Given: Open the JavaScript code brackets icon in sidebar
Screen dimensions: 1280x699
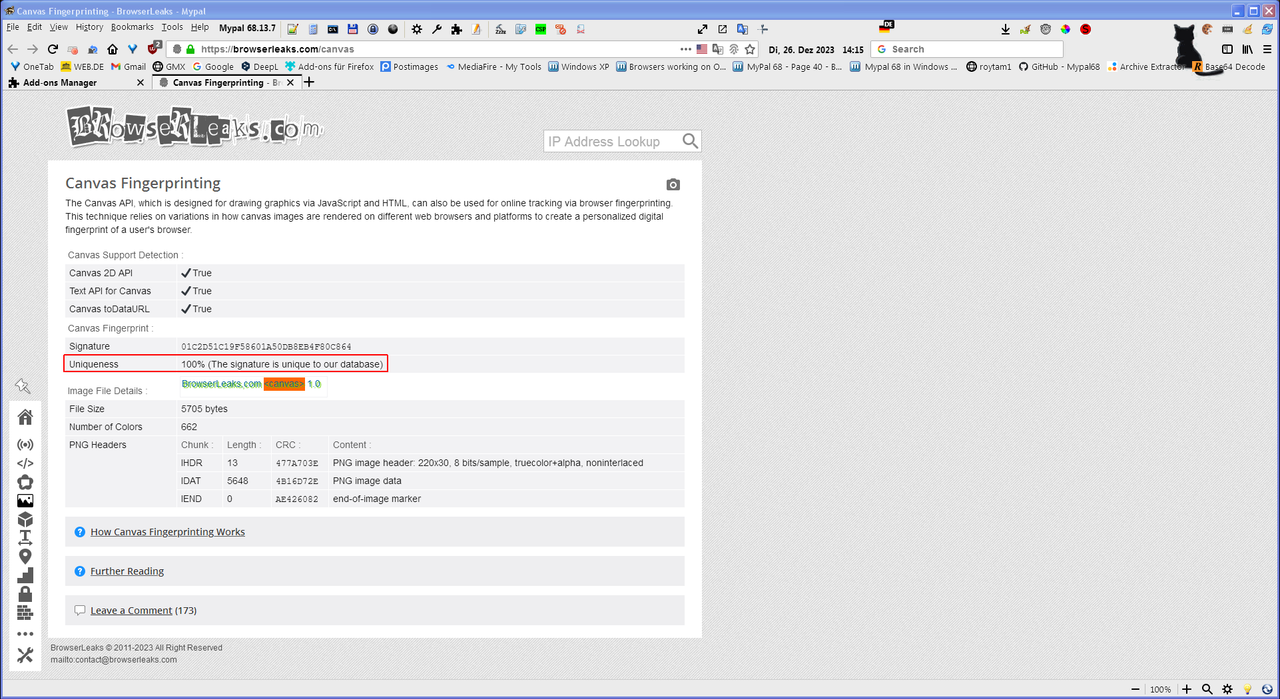Looking at the screenshot, I should tap(25, 463).
